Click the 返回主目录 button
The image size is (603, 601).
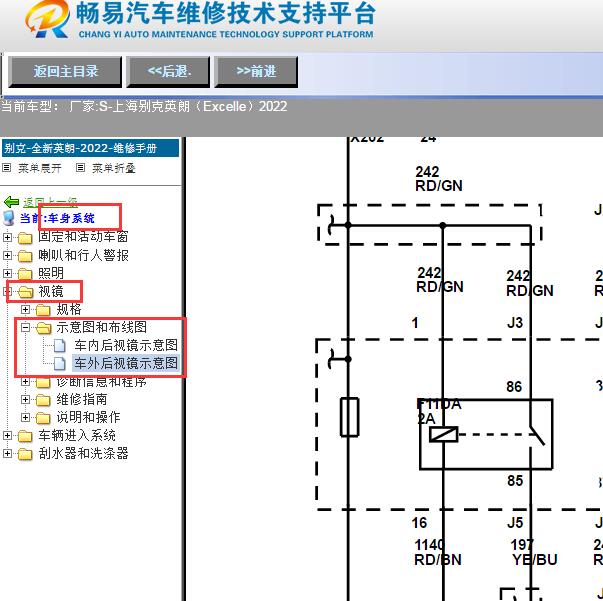pos(65,72)
